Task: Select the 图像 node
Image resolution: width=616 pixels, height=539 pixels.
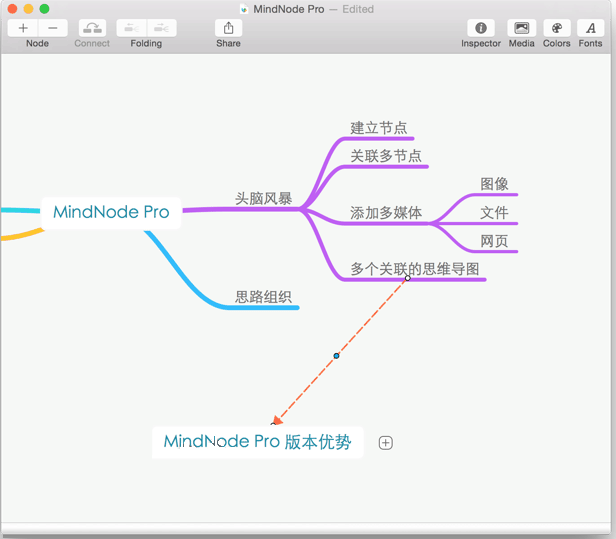Action: pos(494,184)
